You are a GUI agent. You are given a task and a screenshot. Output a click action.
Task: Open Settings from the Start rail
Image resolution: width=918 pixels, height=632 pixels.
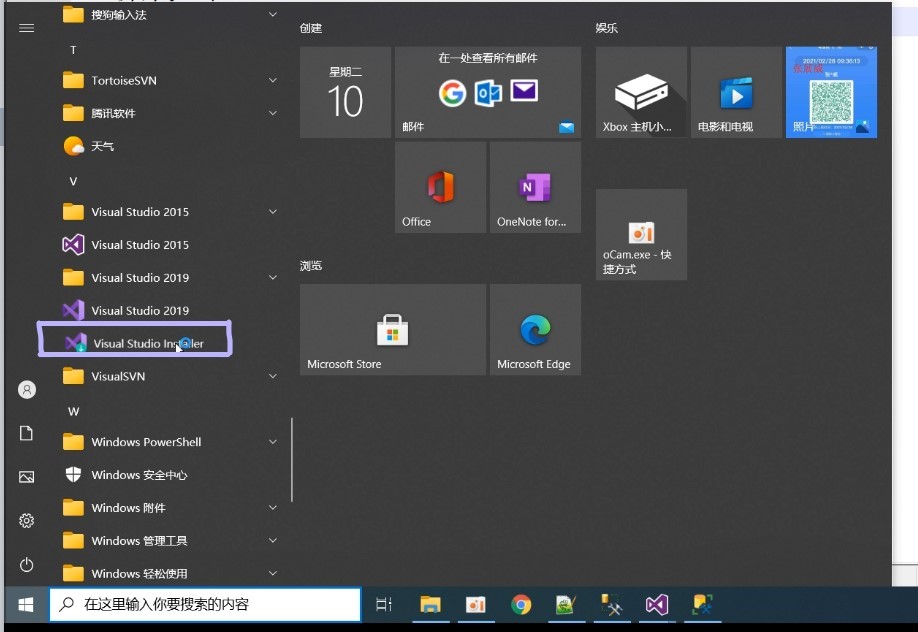[26, 520]
